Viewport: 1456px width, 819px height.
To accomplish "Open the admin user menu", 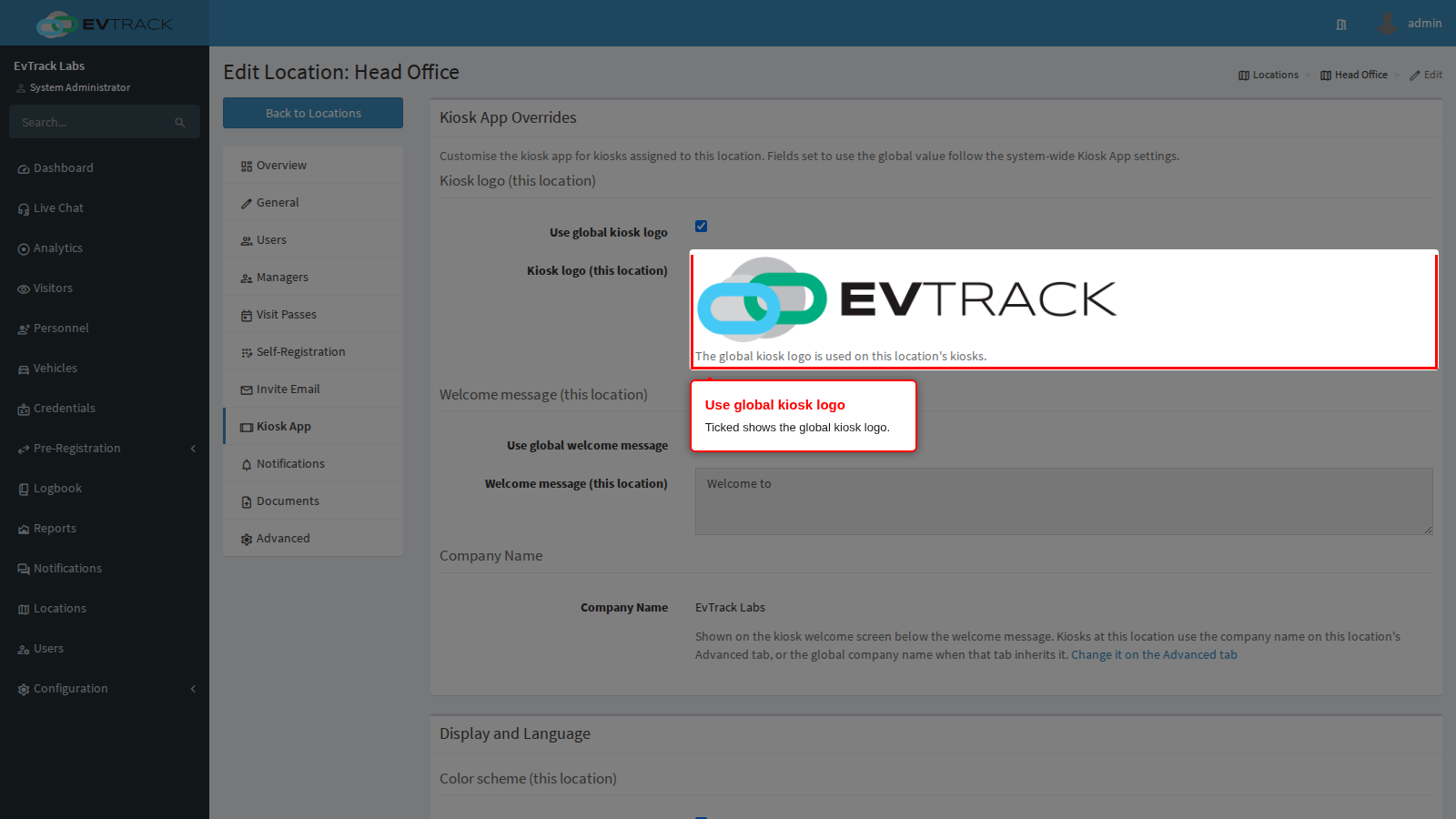I will click(1410, 24).
